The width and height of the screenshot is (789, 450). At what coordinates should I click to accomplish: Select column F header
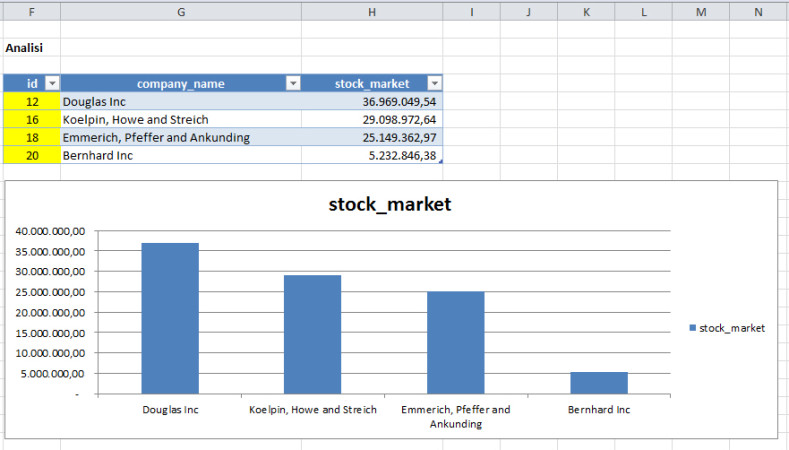pos(31,11)
